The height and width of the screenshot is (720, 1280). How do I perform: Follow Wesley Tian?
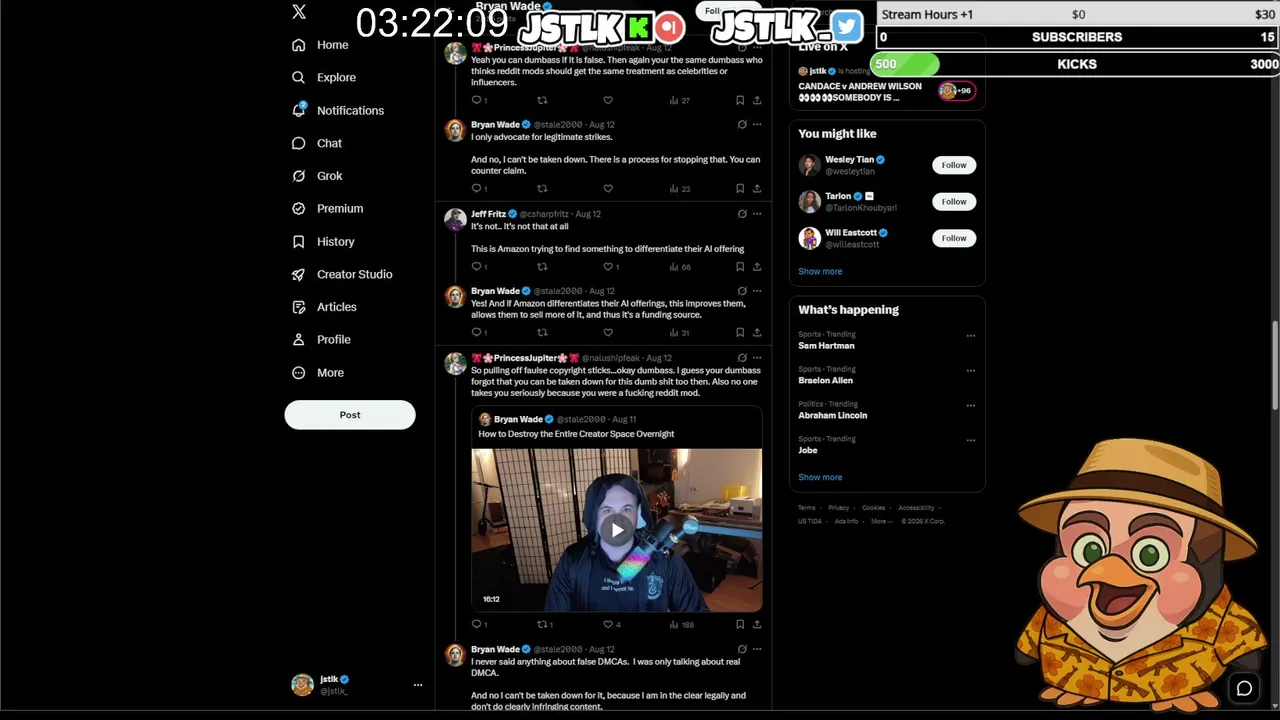pos(954,165)
